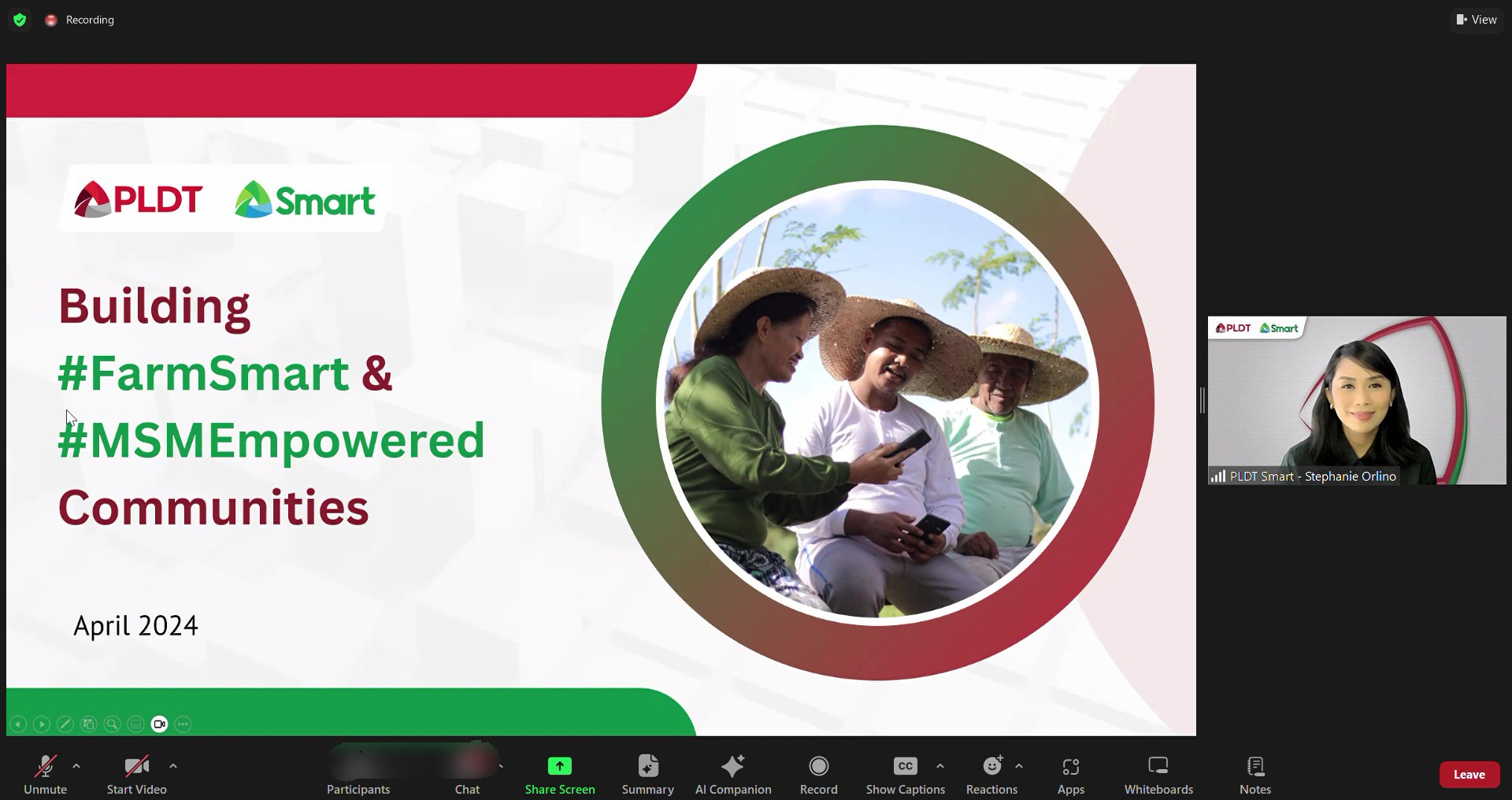Screen dimensions: 1512x800
Task: Click the Record button
Action: coord(818,775)
